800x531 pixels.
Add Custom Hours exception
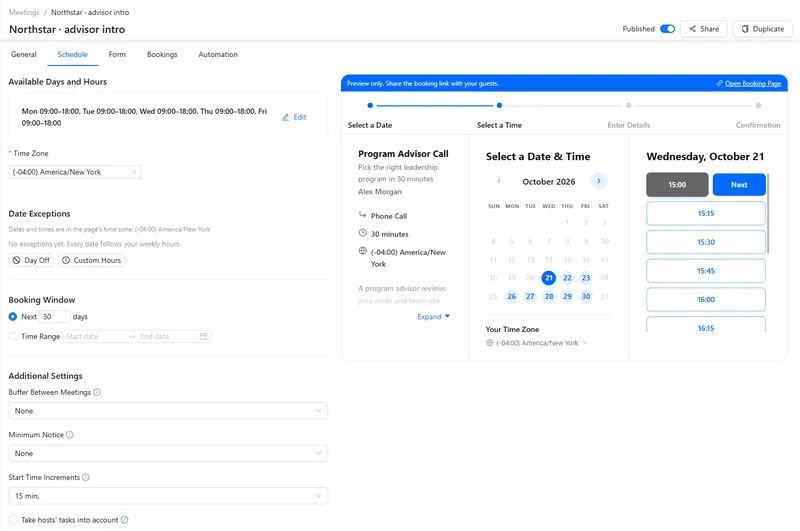(91, 260)
